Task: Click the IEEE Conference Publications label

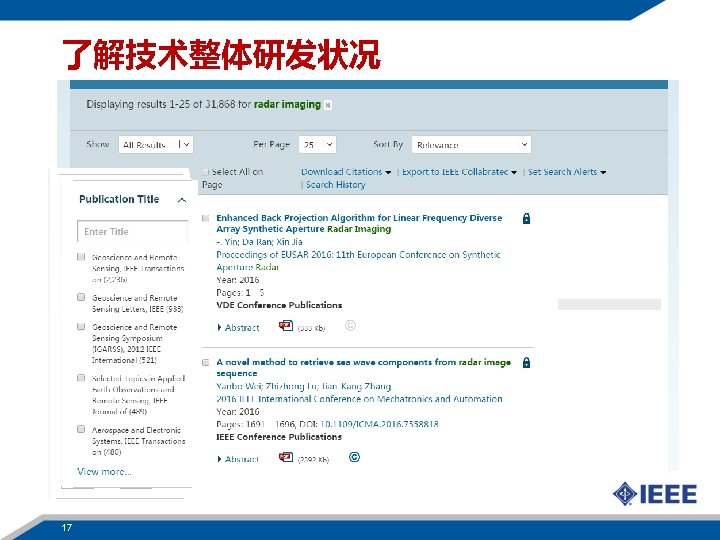Action: [279, 437]
